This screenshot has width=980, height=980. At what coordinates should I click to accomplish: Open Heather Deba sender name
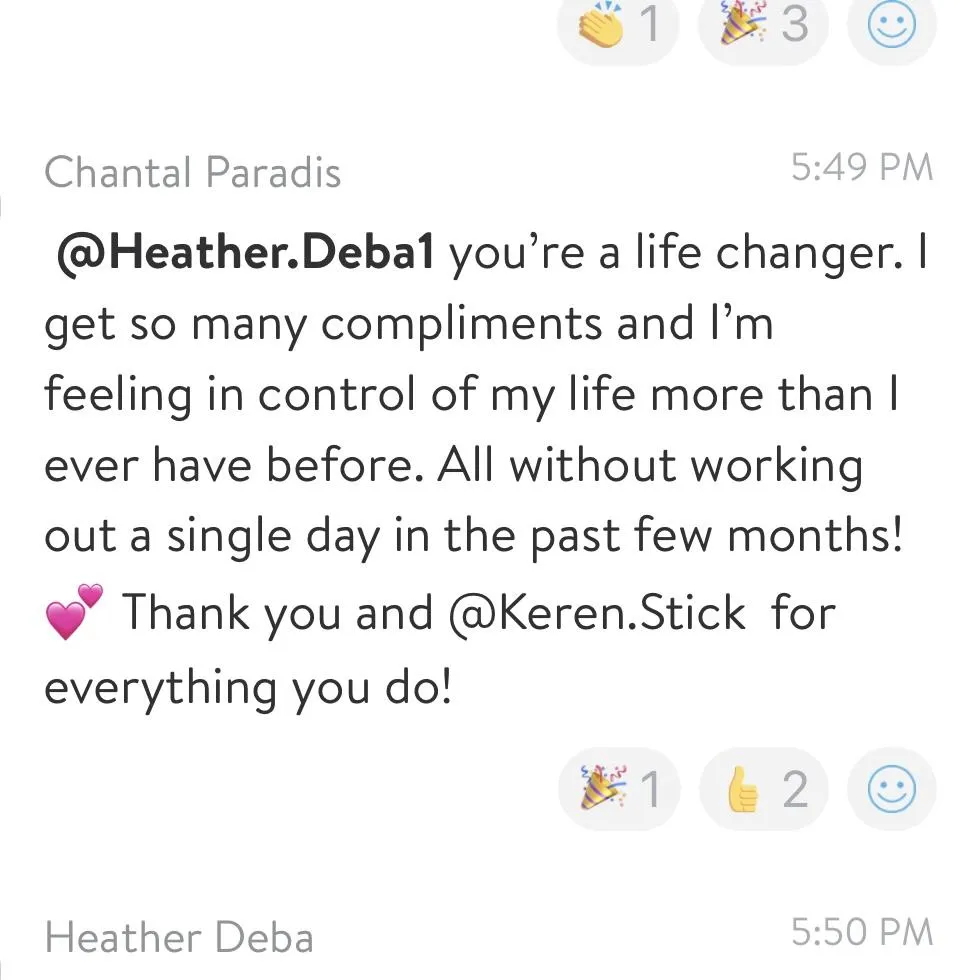(x=179, y=938)
